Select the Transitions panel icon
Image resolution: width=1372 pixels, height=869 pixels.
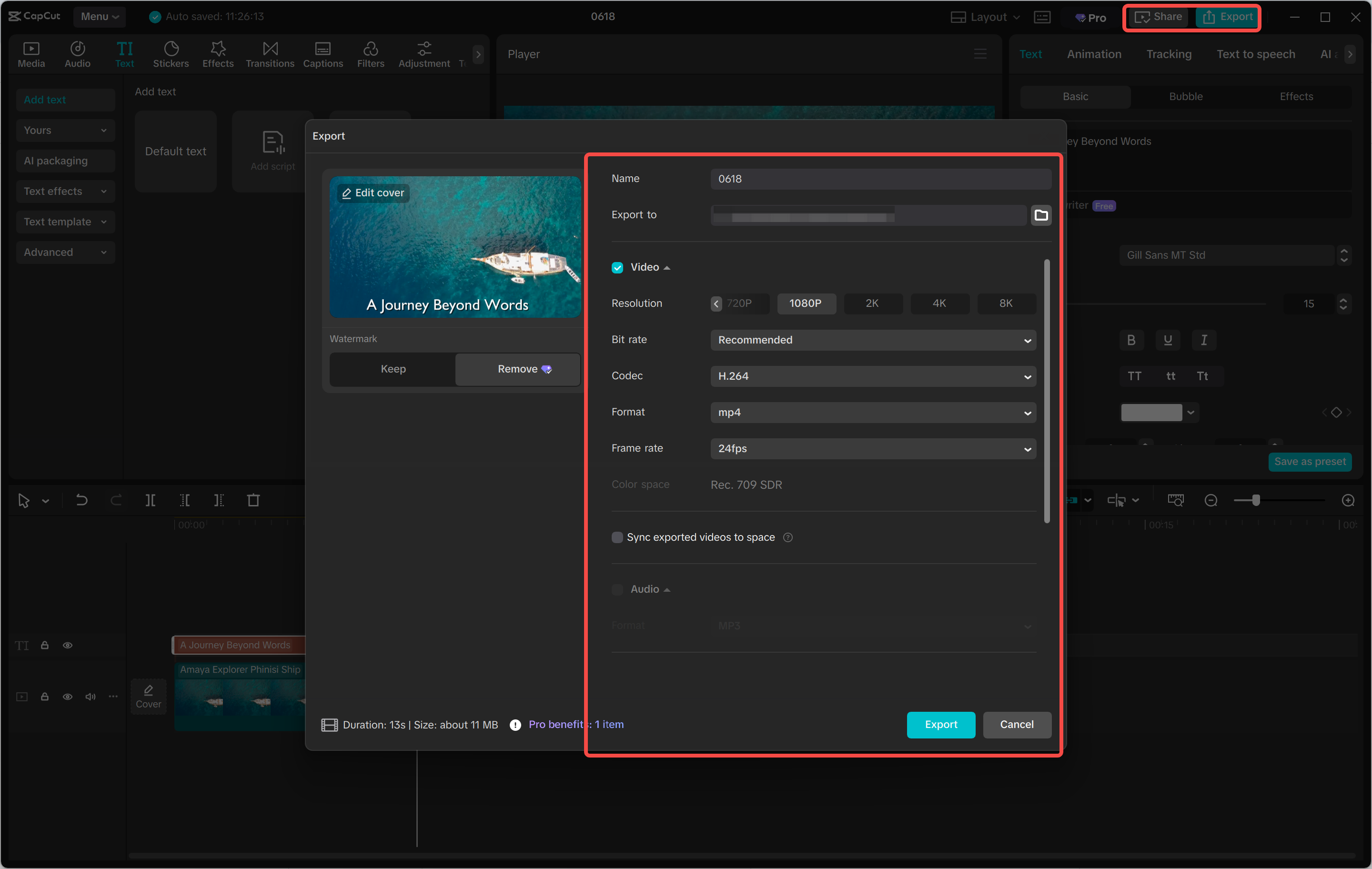(x=270, y=53)
